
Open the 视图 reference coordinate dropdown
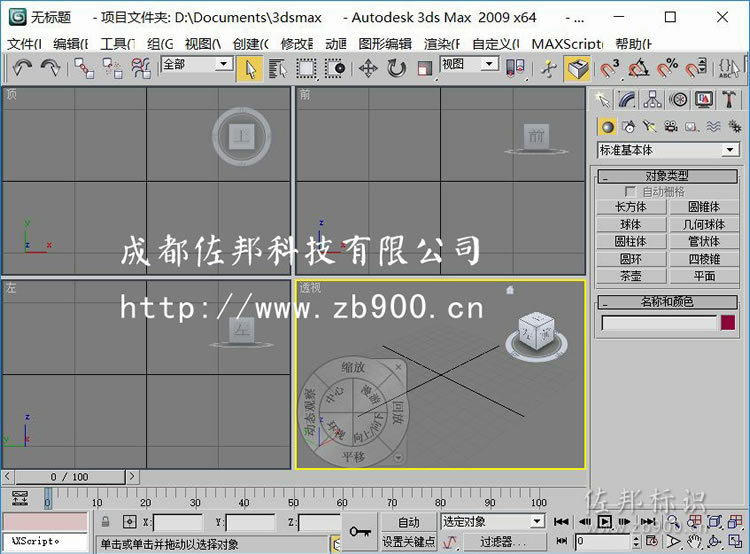point(469,64)
